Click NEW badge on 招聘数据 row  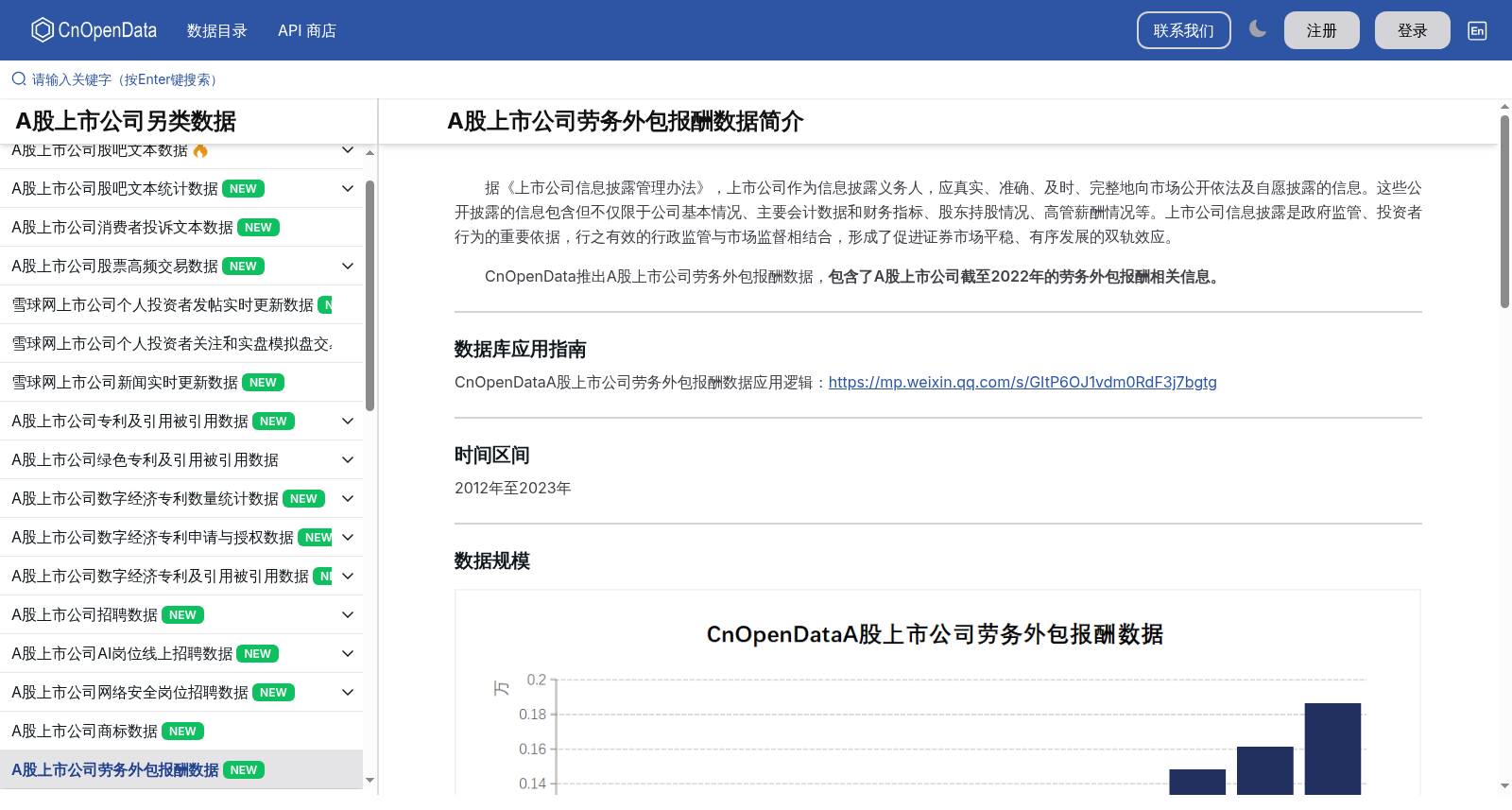pyautogui.click(x=182, y=615)
